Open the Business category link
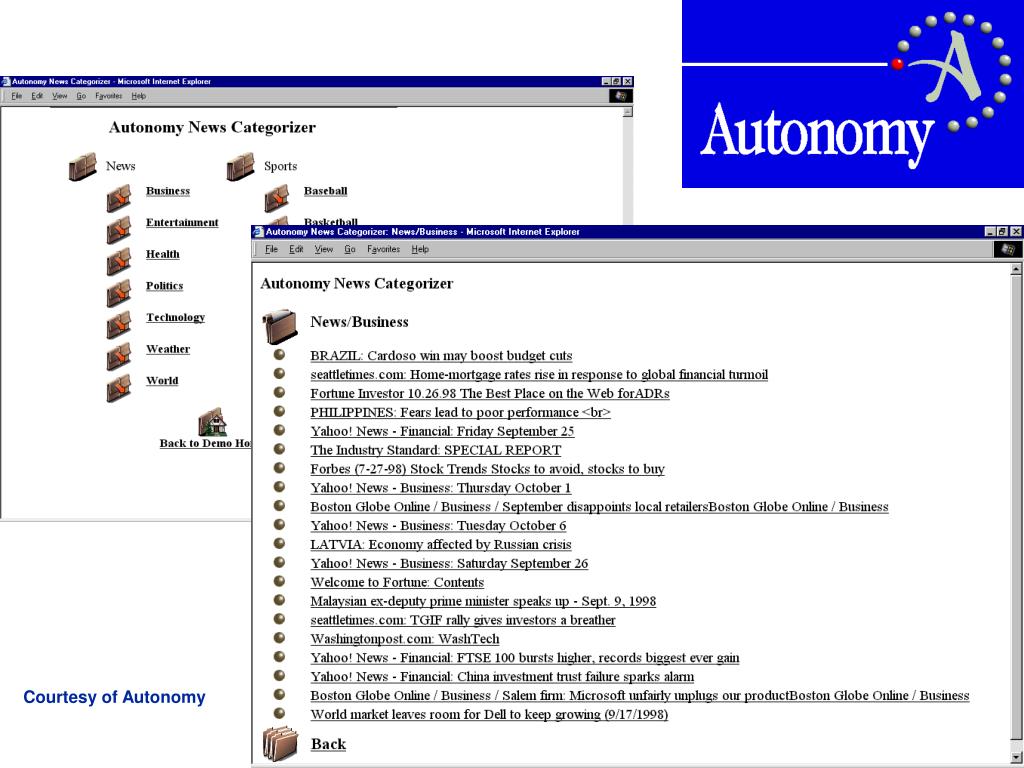Screen dimensions: 1024x768 [x=168, y=191]
